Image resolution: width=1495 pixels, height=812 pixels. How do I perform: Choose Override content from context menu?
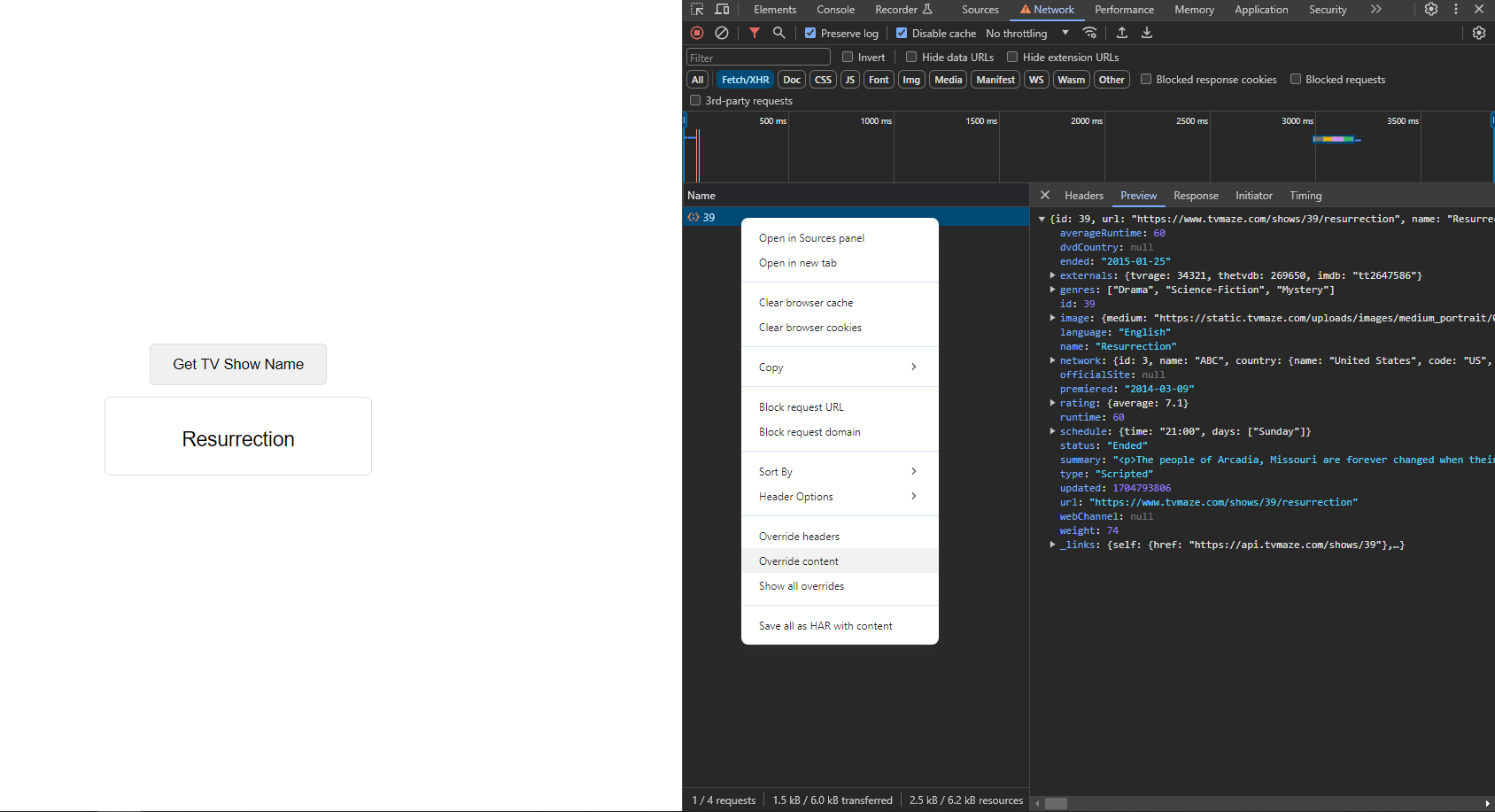840,561
